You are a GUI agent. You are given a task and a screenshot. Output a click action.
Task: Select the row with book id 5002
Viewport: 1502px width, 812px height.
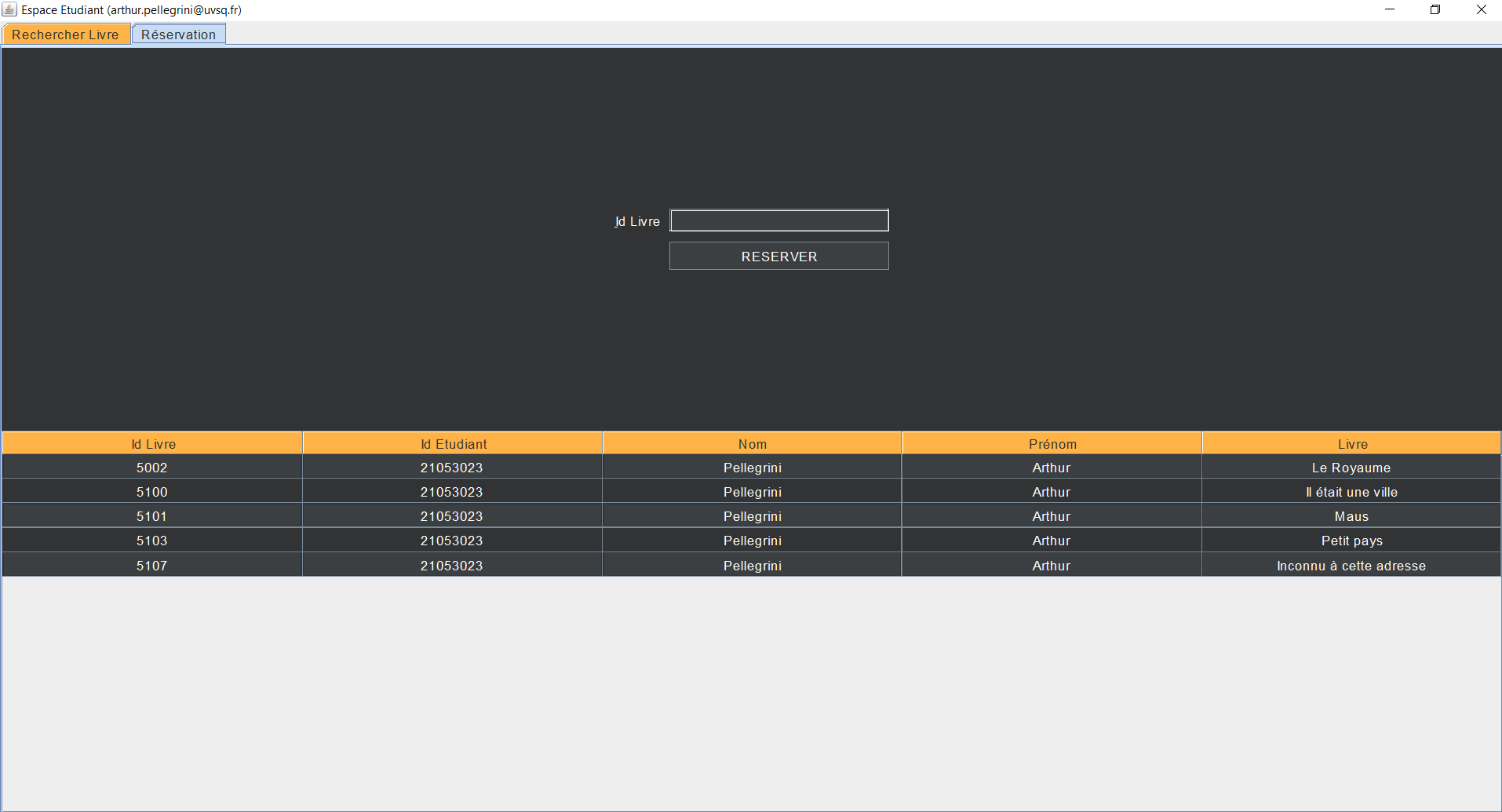pyautogui.click(x=152, y=468)
